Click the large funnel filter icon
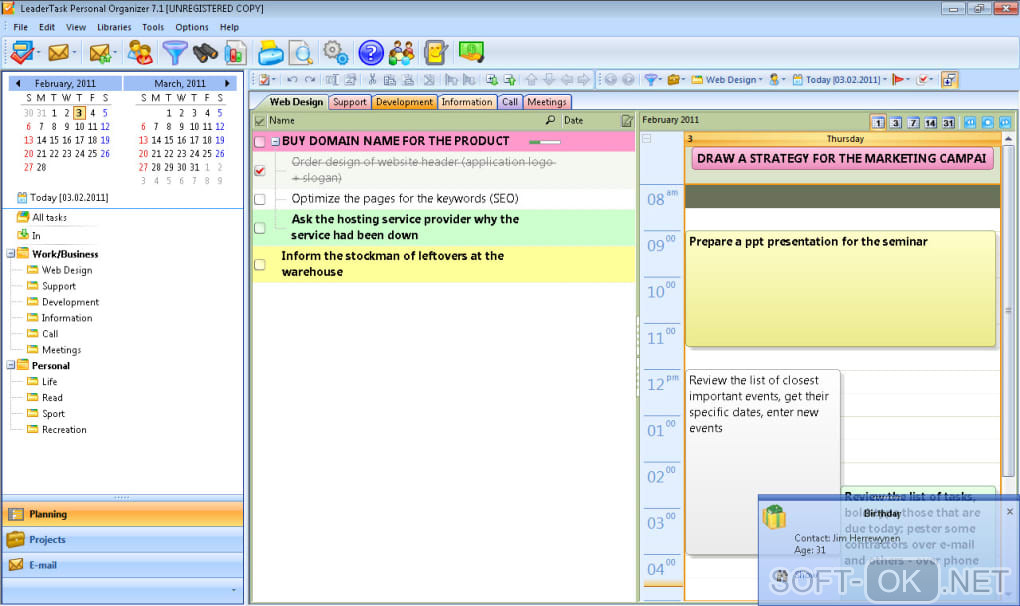The height and width of the screenshot is (606, 1020). pyautogui.click(x=174, y=53)
